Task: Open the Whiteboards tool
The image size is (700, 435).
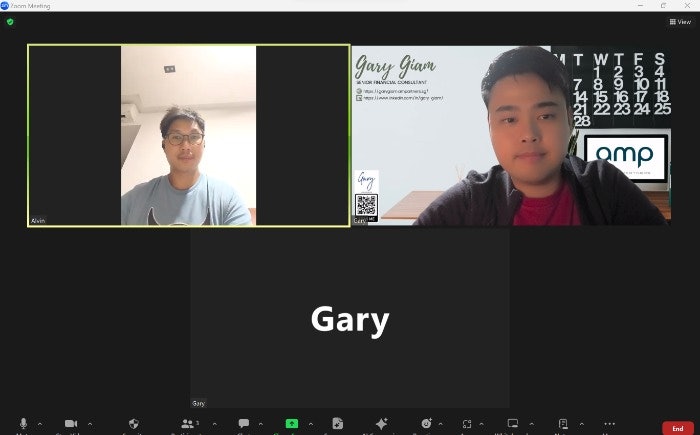Action: pyautogui.click(x=513, y=424)
